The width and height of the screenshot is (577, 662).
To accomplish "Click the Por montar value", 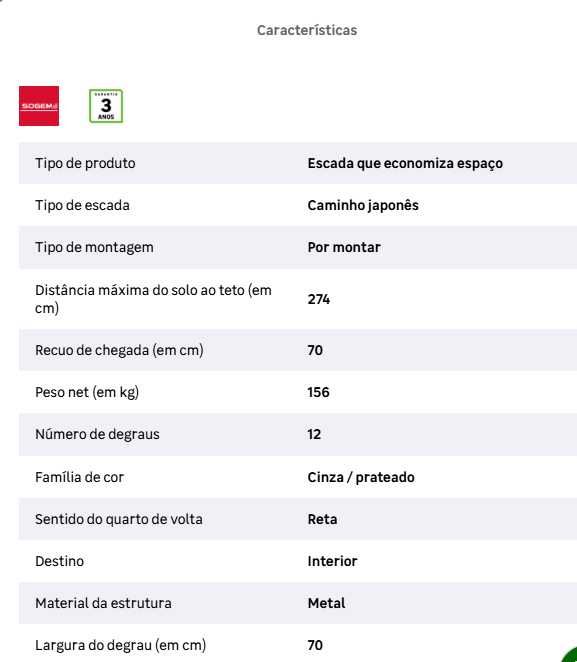I will coord(344,247).
